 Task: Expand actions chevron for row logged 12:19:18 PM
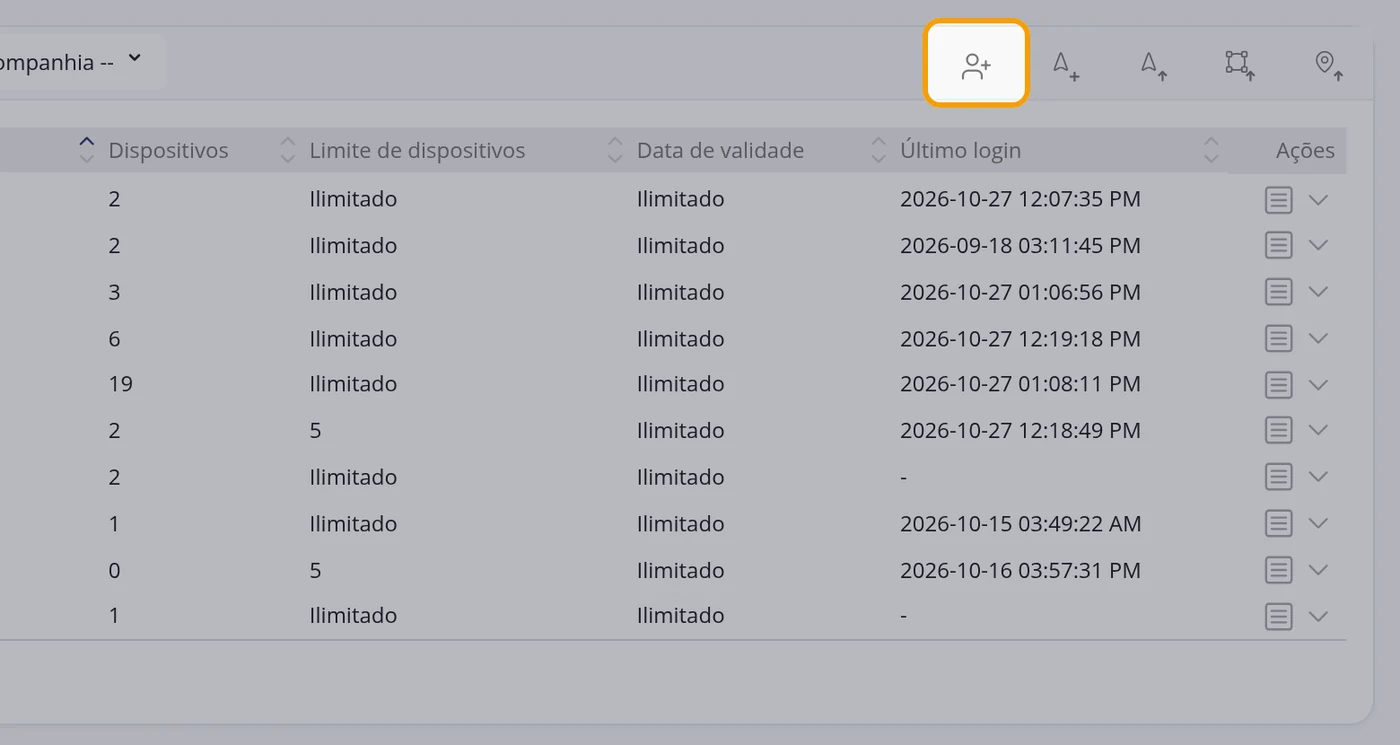[x=1318, y=339]
